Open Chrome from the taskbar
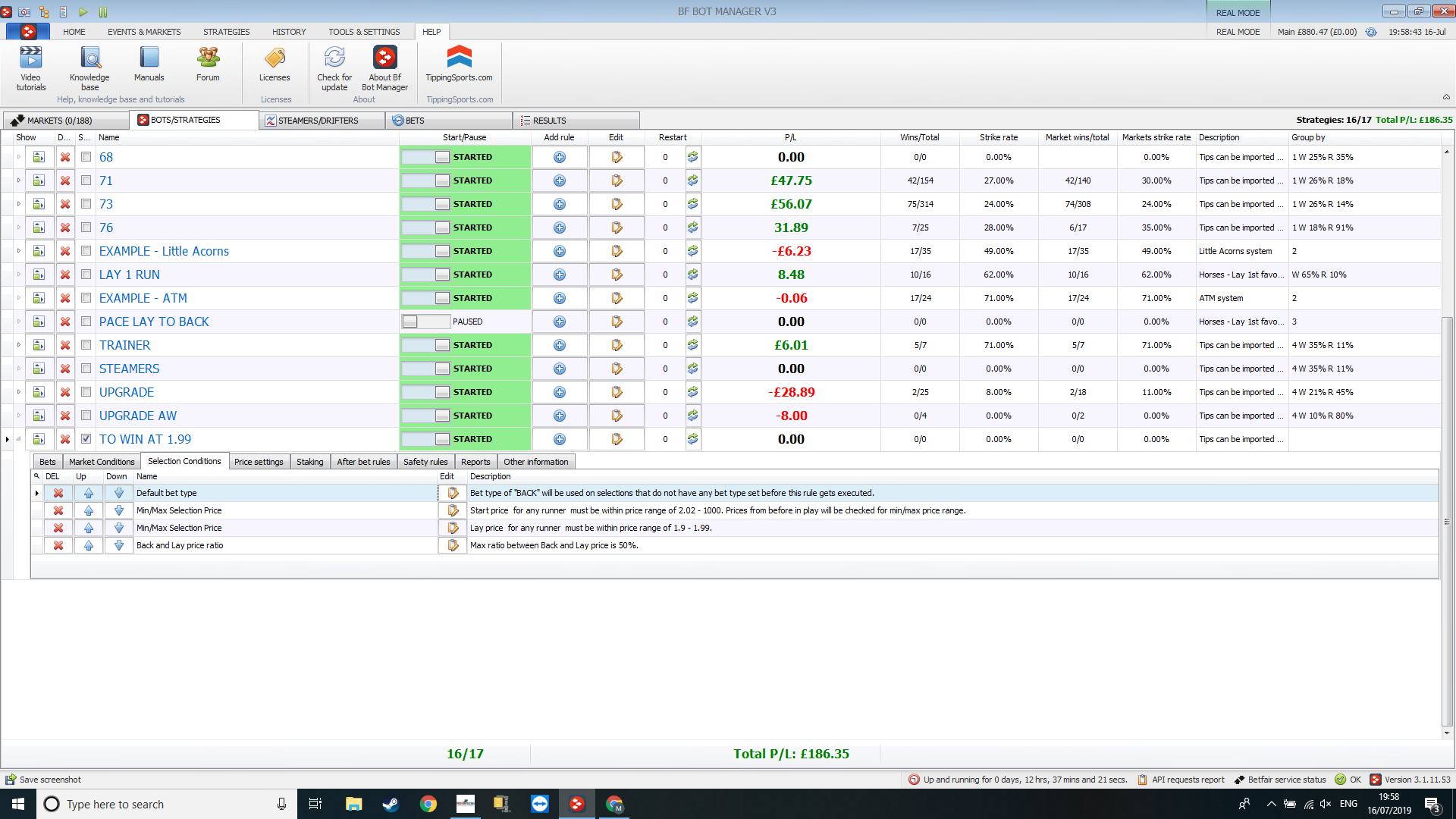 click(x=428, y=804)
